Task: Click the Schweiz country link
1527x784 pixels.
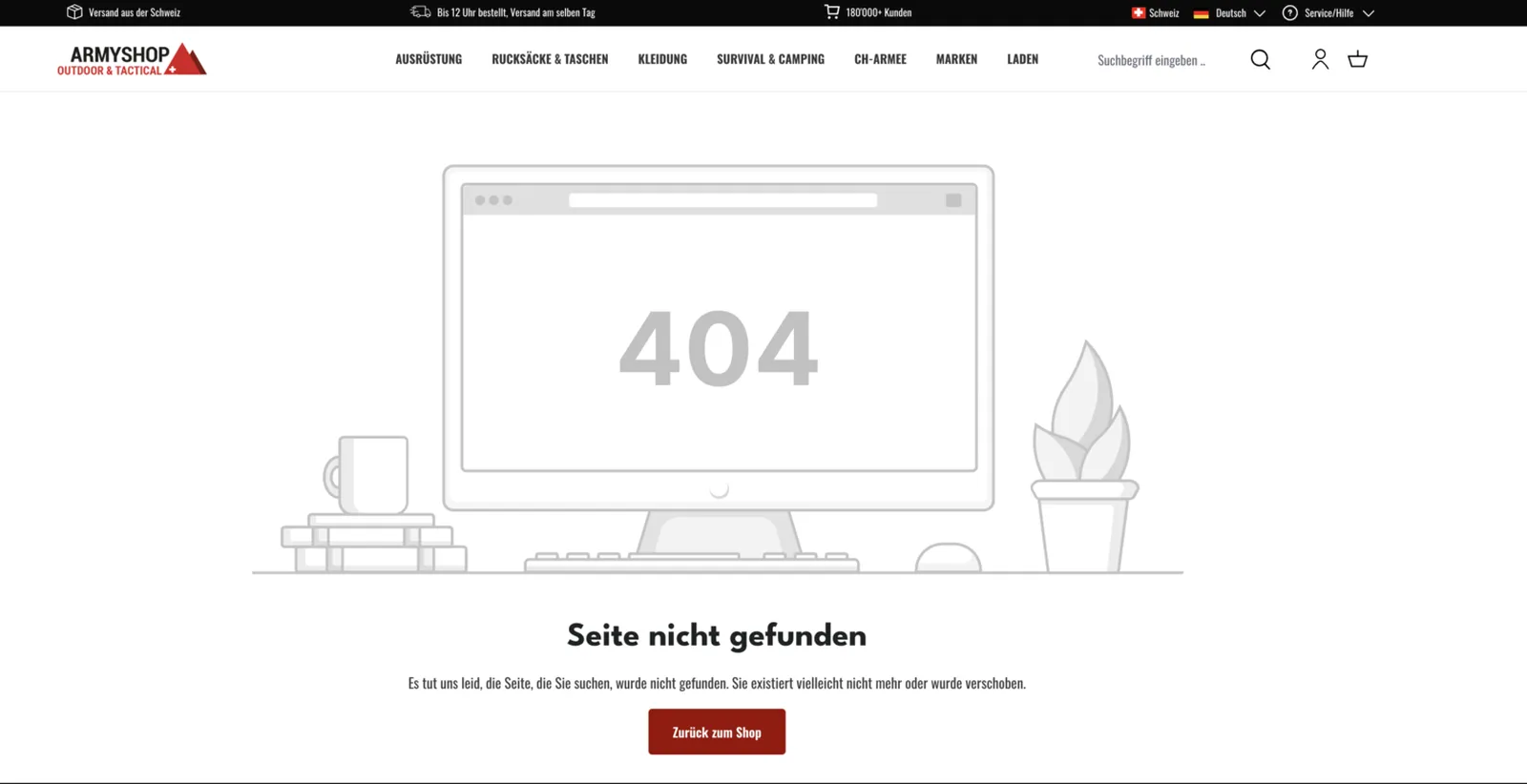Action: tap(1163, 13)
